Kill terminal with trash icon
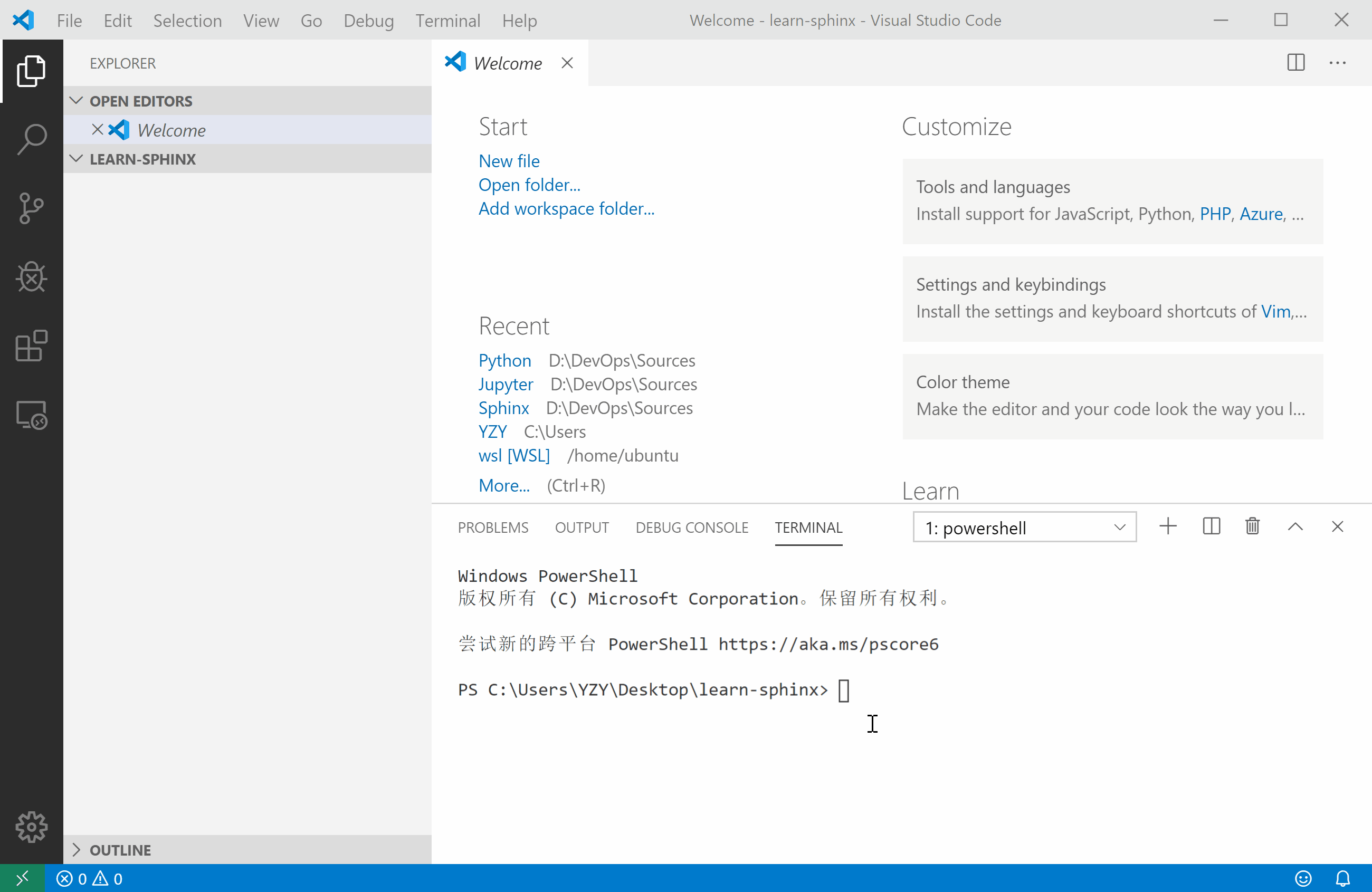The width and height of the screenshot is (1372, 892). click(1252, 526)
